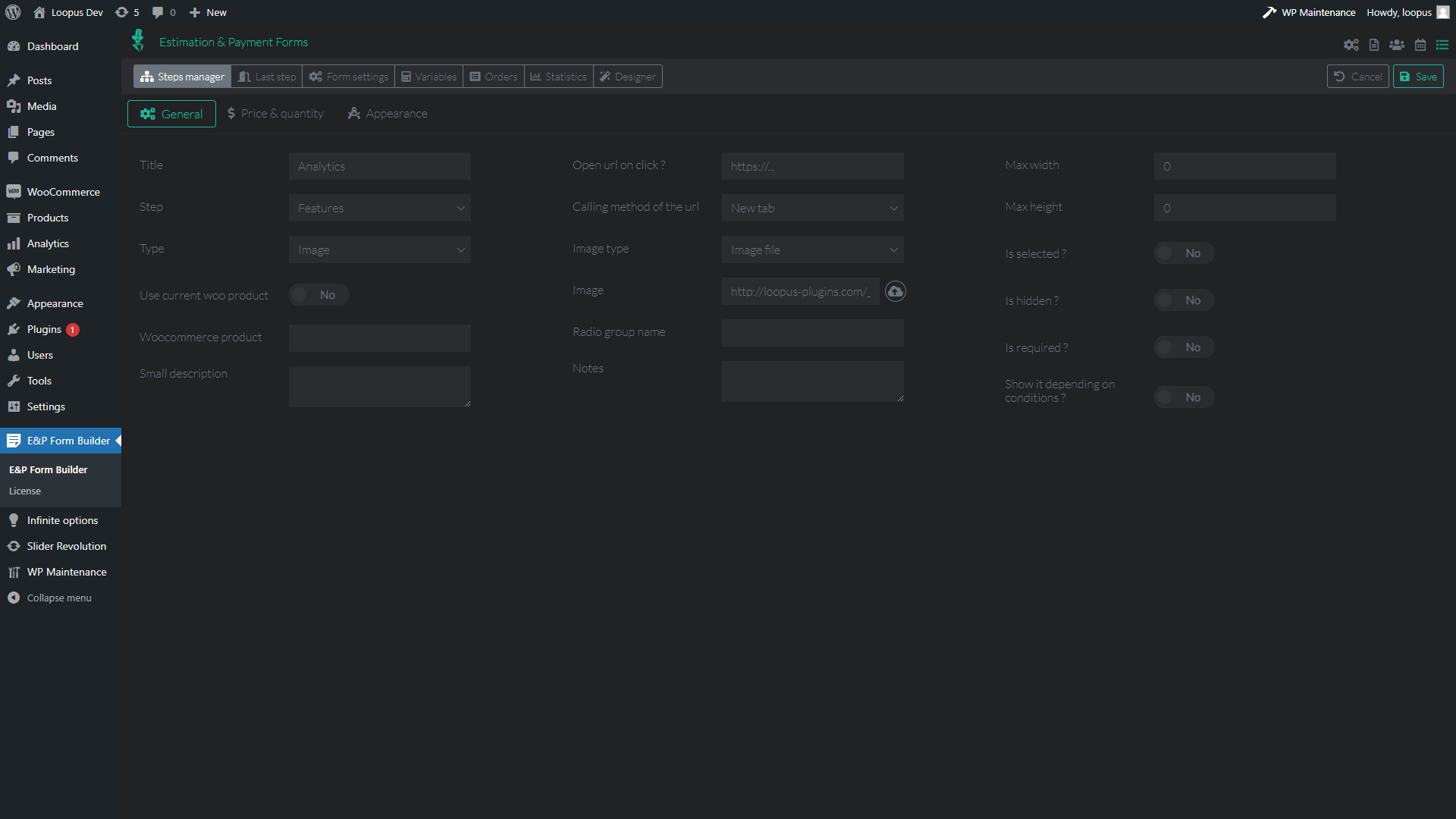Click the calendar icon in header

coord(1420,45)
